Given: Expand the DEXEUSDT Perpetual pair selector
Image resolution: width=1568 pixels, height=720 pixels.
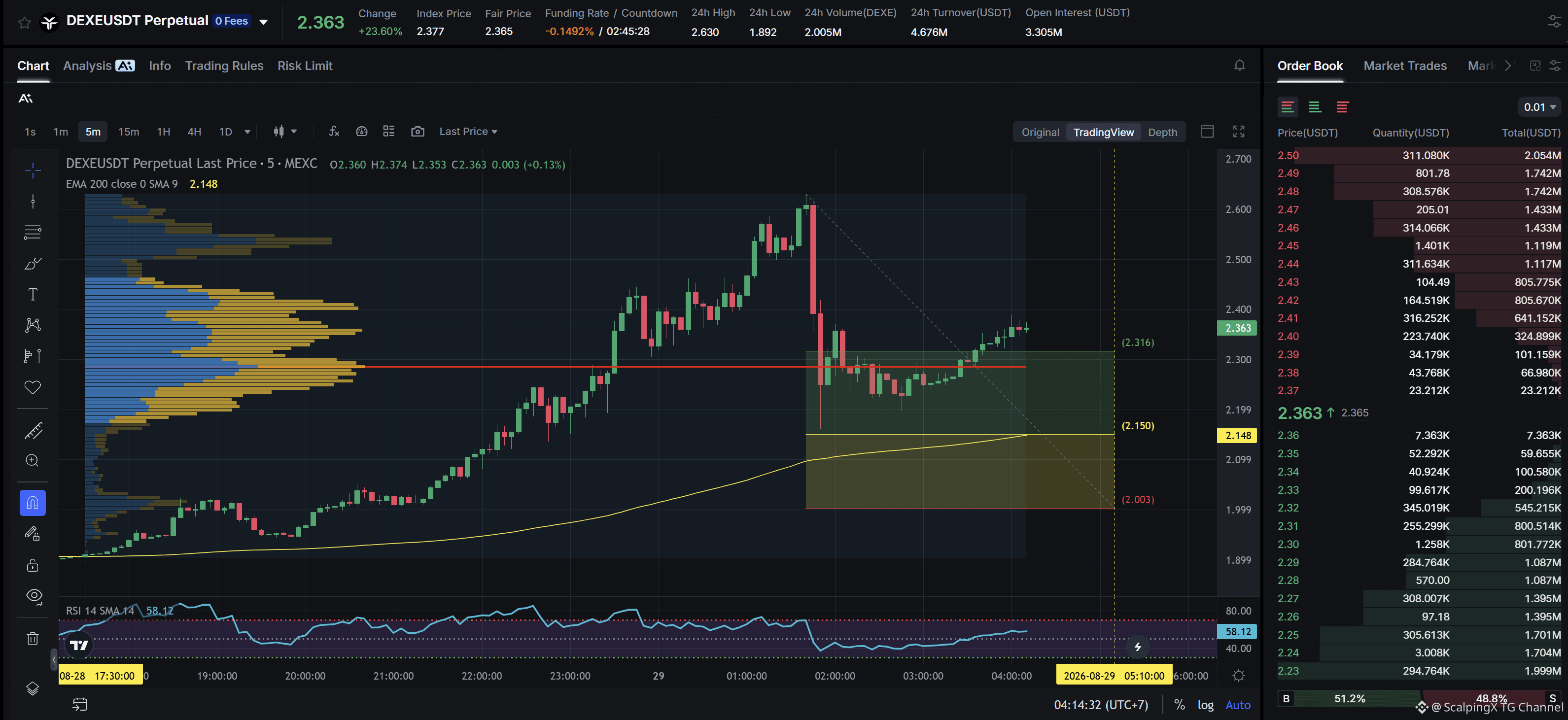Looking at the screenshot, I should 264,23.
